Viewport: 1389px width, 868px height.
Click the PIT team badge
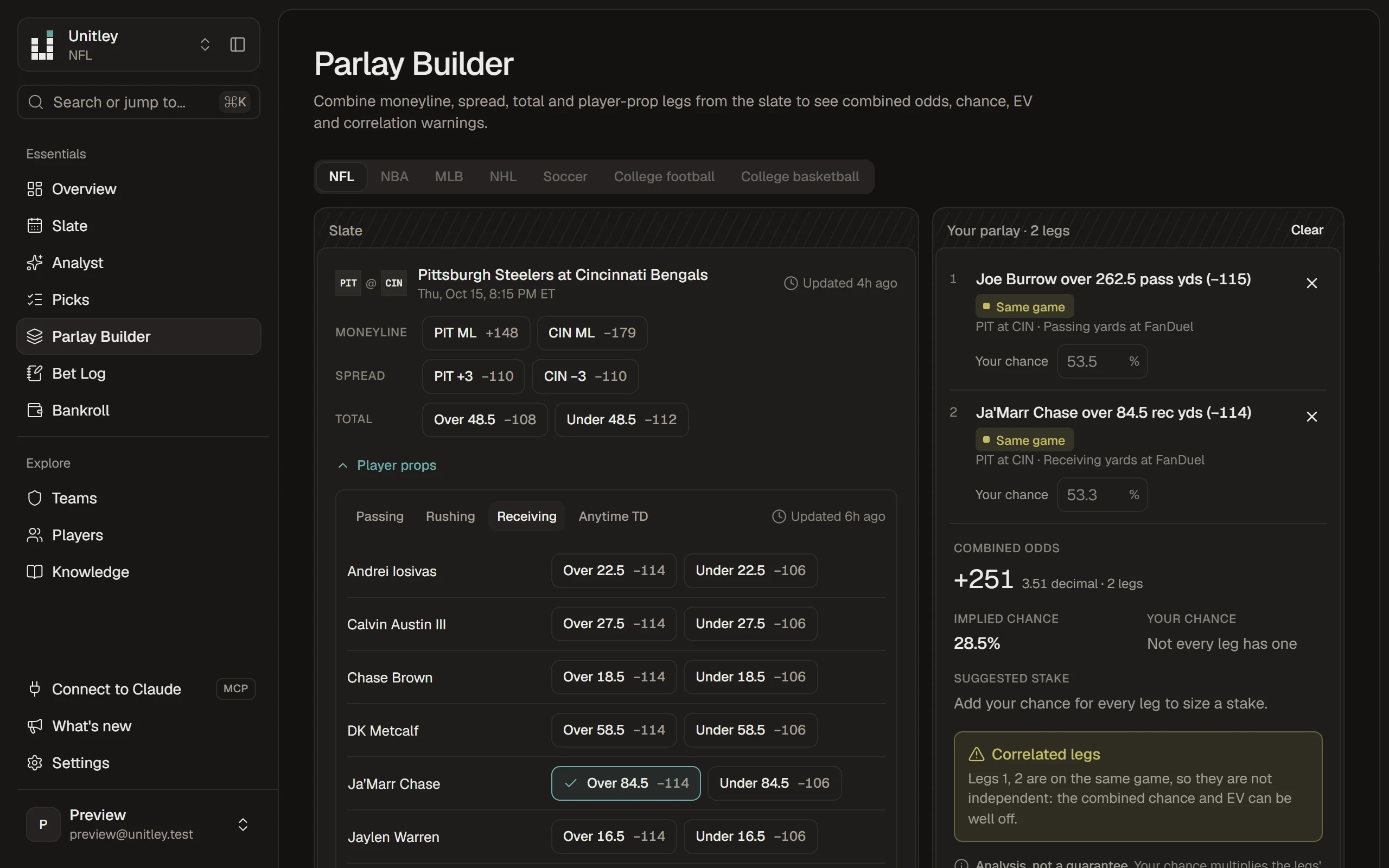pos(348,283)
